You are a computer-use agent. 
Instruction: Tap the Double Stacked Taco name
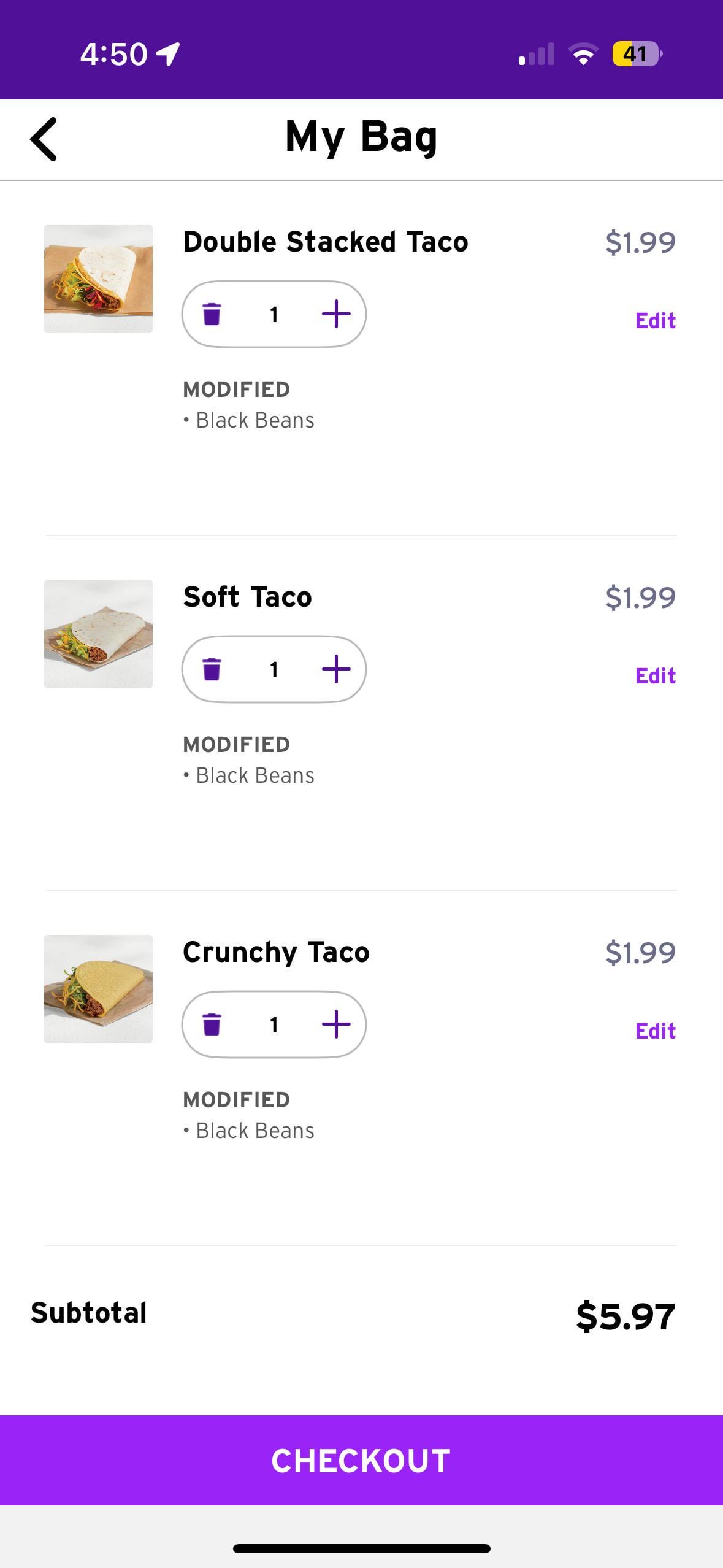pos(325,242)
